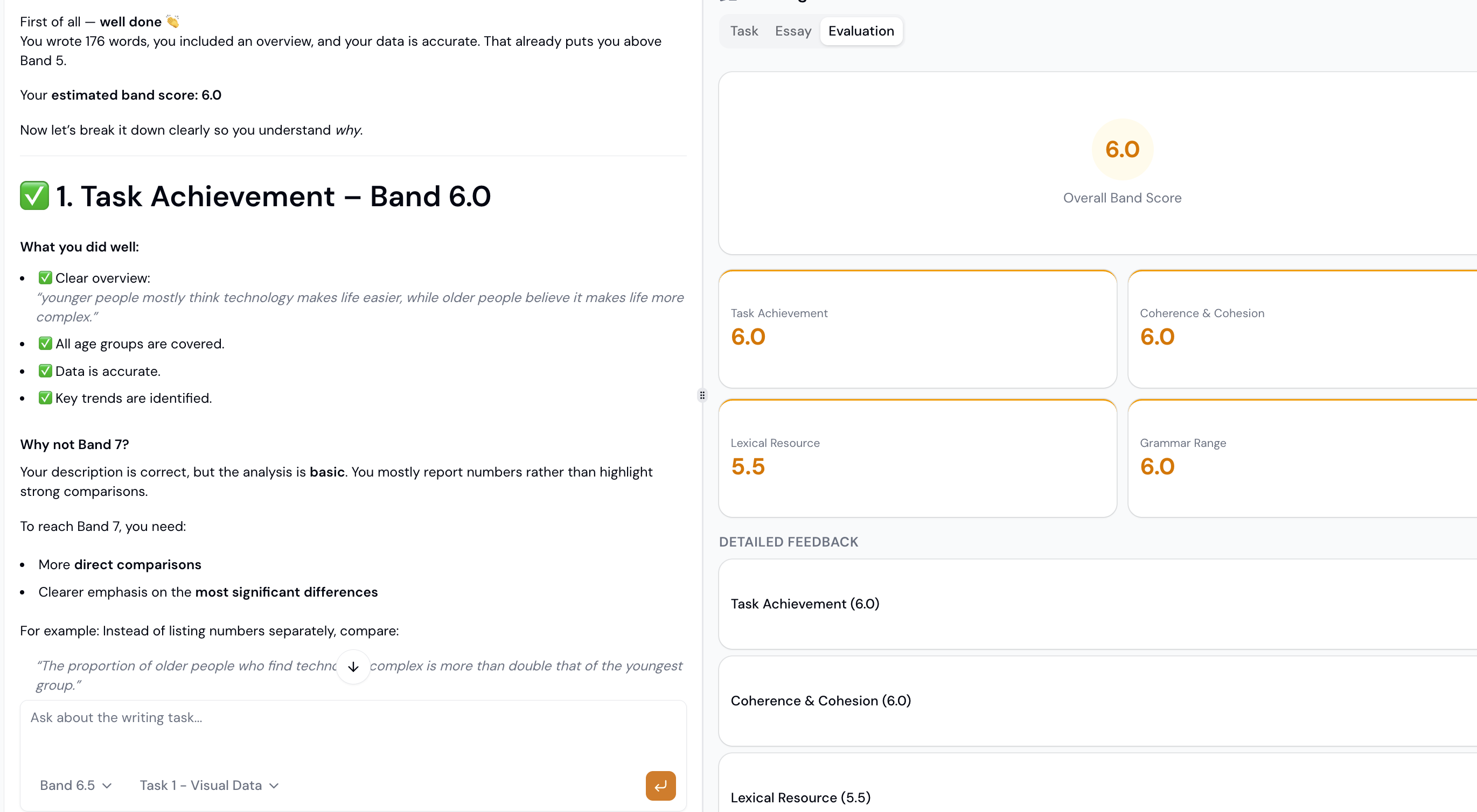This screenshot has height=812, width=1477.
Task: Click the scroll-down arrow button in chat
Action: click(353, 667)
